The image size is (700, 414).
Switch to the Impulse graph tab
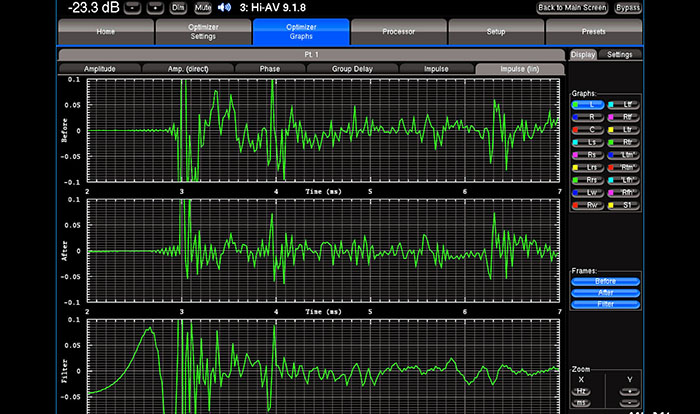pyautogui.click(x=436, y=69)
